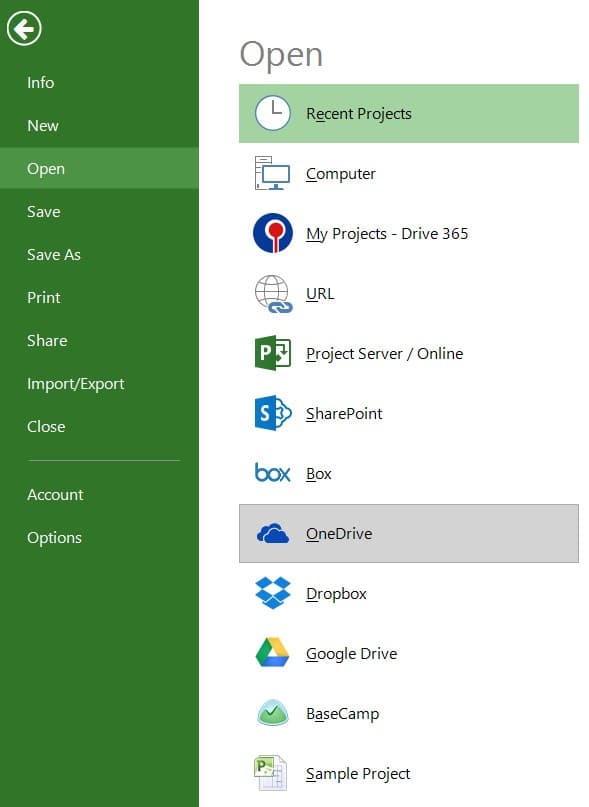
Task: Choose the Dropbox text label
Action: pos(336,594)
